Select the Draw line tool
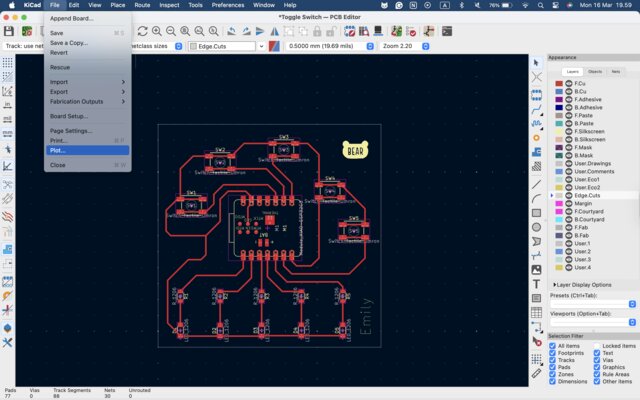640x400 pixels. tap(536, 184)
